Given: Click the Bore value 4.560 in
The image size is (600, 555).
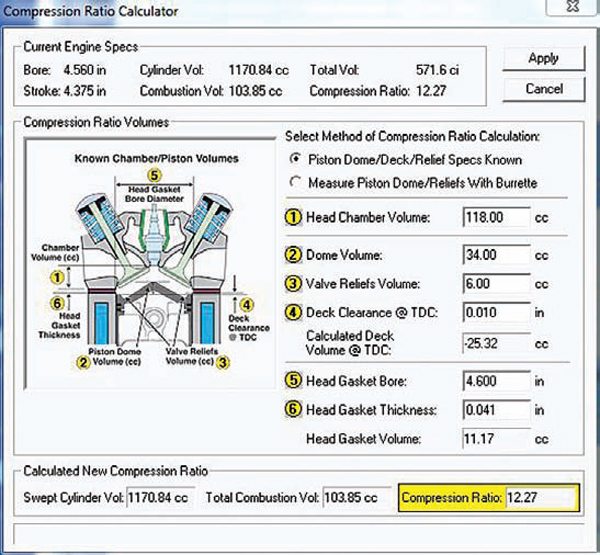Looking at the screenshot, I should pos(85,70).
